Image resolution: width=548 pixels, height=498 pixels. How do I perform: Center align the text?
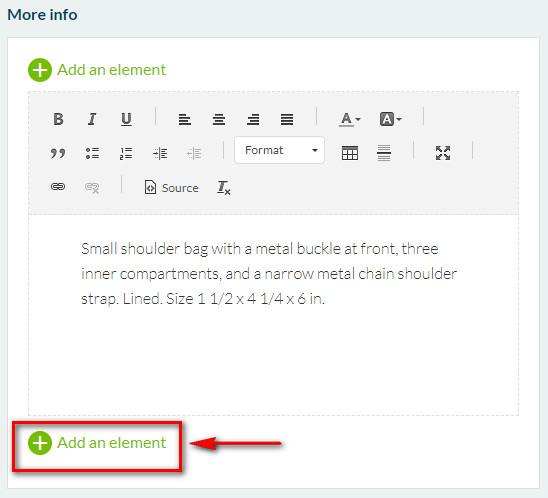pos(219,119)
